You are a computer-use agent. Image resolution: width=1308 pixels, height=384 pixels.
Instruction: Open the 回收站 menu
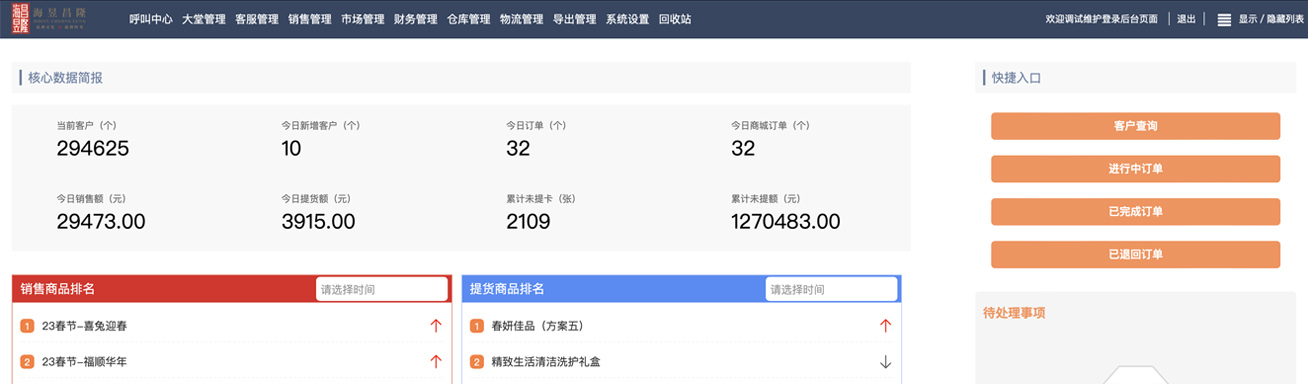point(675,19)
